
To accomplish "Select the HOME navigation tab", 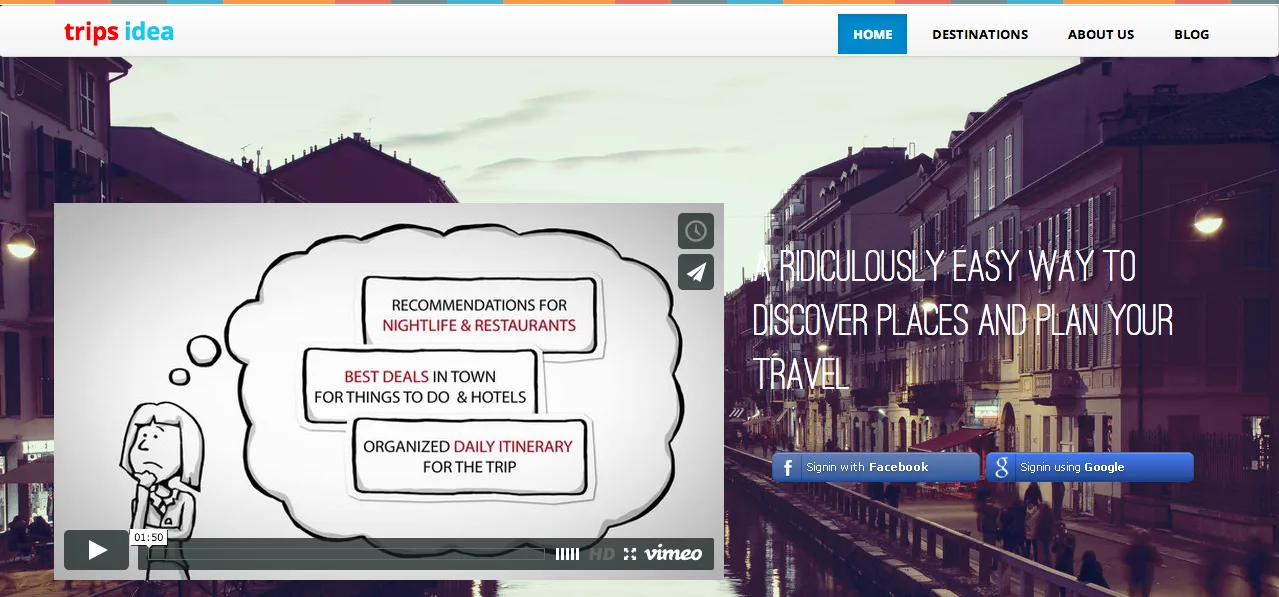I will [872, 34].
